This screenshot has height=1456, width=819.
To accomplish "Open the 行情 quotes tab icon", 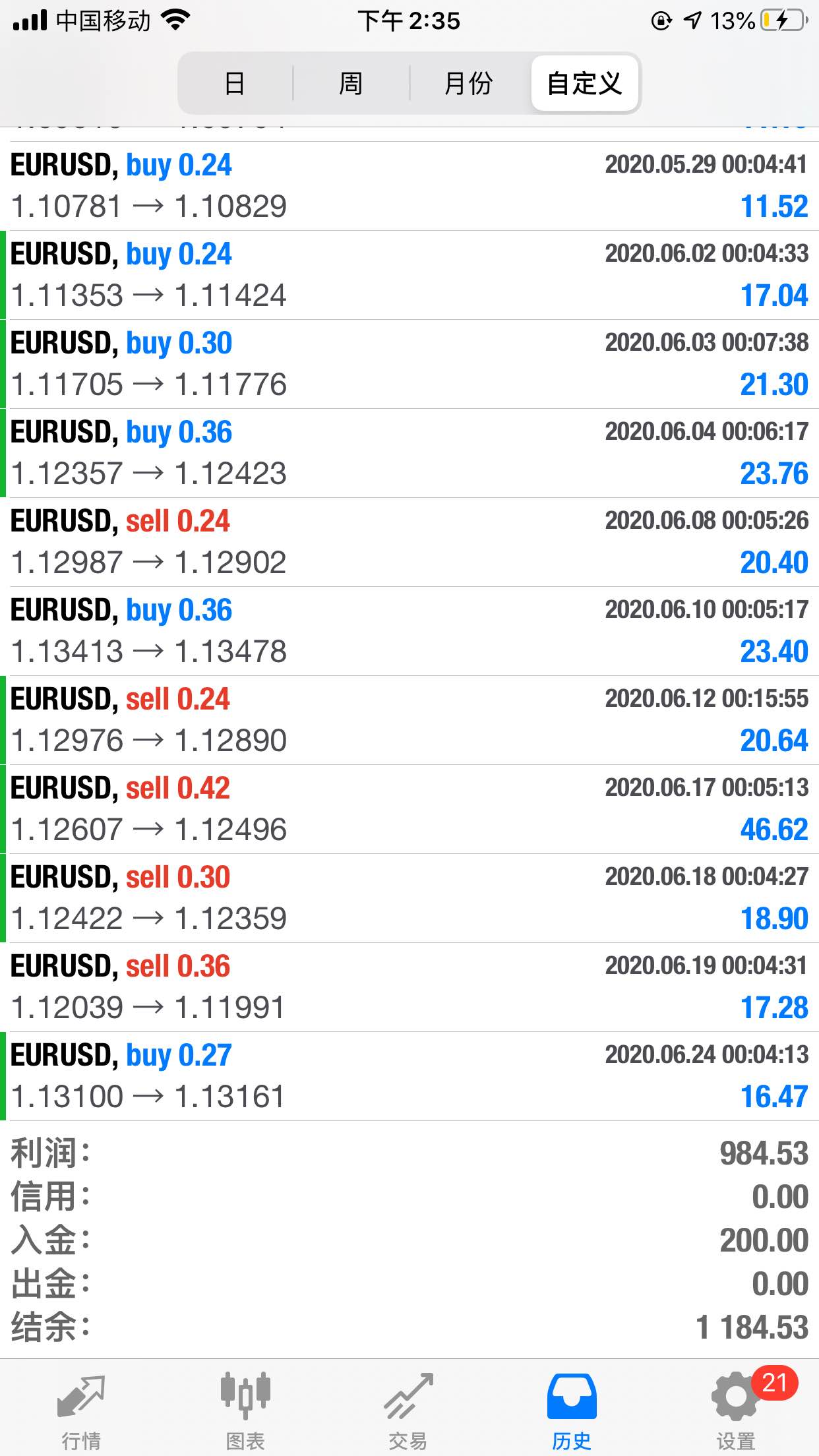I will pos(81,1396).
